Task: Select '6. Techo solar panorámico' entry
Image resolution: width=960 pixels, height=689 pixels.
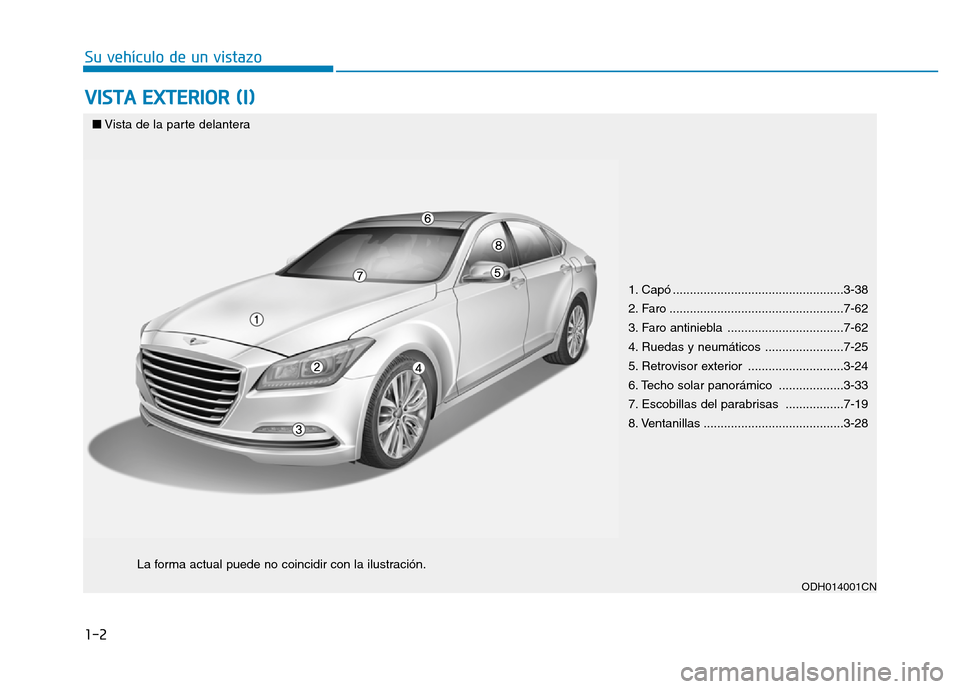Action: [x=748, y=385]
